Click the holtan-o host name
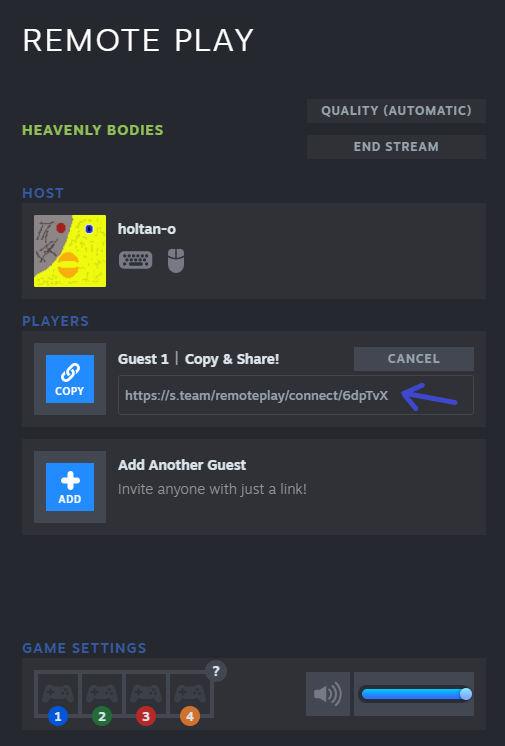This screenshot has width=505, height=746. (147, 229)
